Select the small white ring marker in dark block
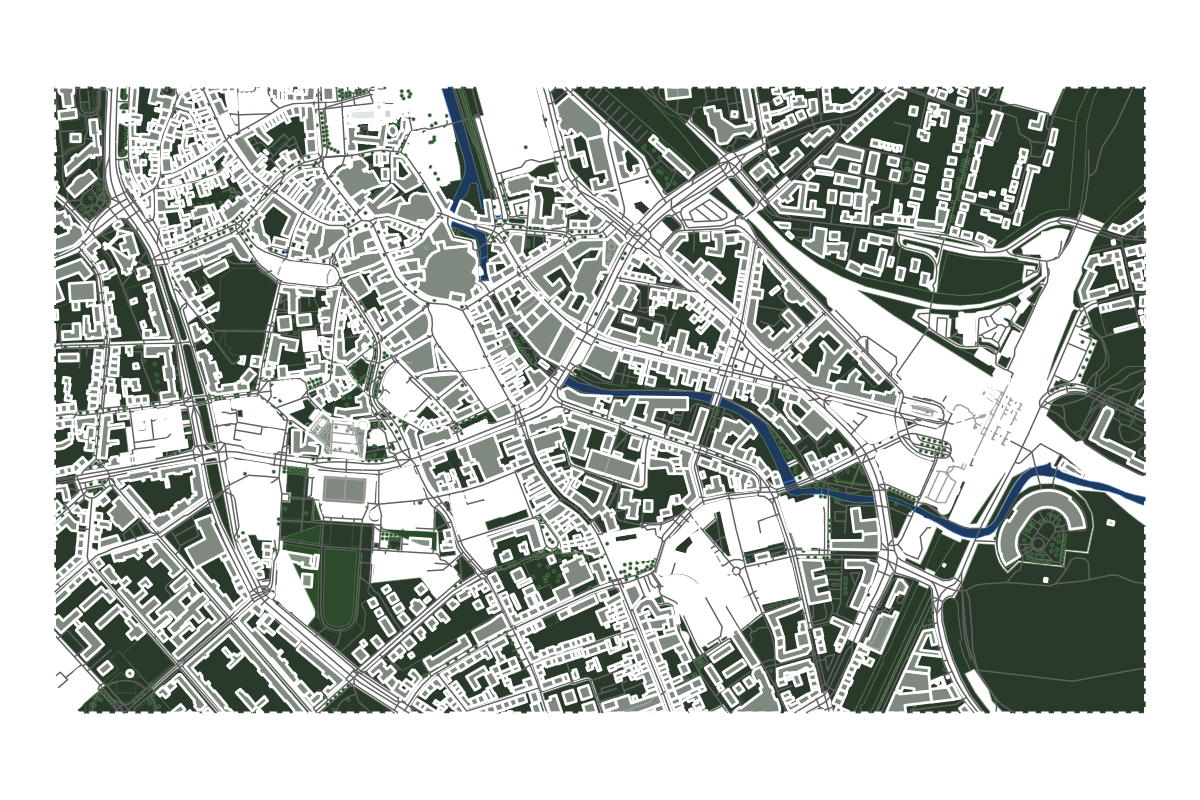 click(x=129, y=675)
